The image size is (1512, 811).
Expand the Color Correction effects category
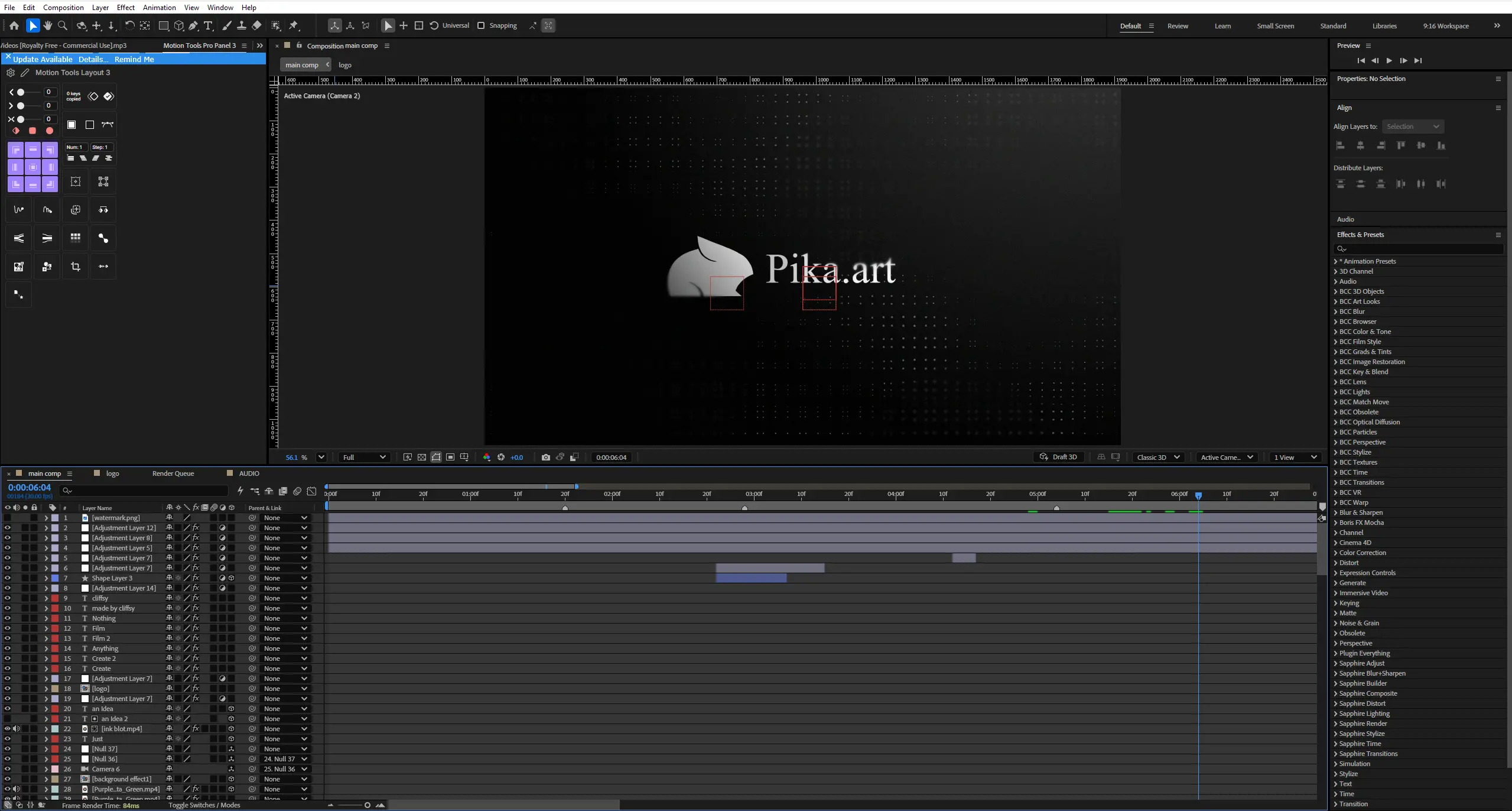click(x=1335, y=553)
